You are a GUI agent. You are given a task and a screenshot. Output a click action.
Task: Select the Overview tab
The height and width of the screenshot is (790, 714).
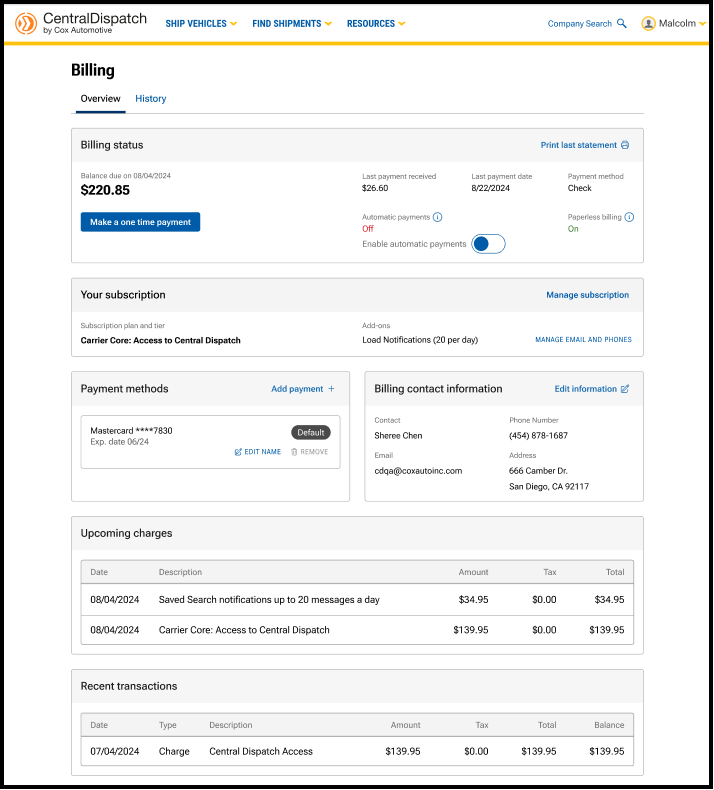pyautogui.click(x=100, y=99)
